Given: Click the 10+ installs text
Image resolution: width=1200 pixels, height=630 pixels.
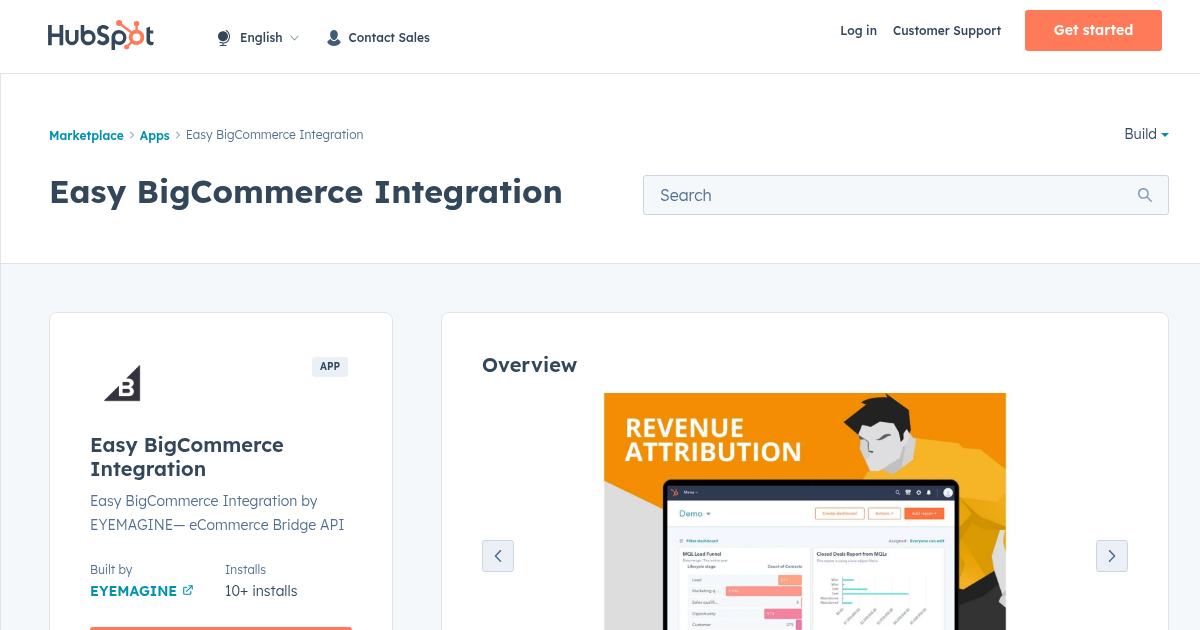Looking at the screenshot, I should (x=261, y=591).
